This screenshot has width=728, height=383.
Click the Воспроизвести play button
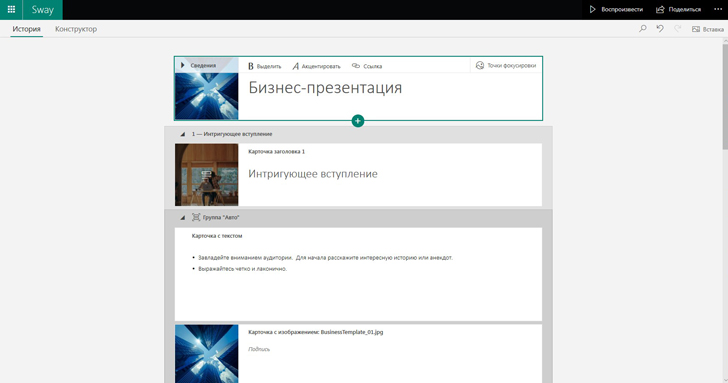[616, 9]
